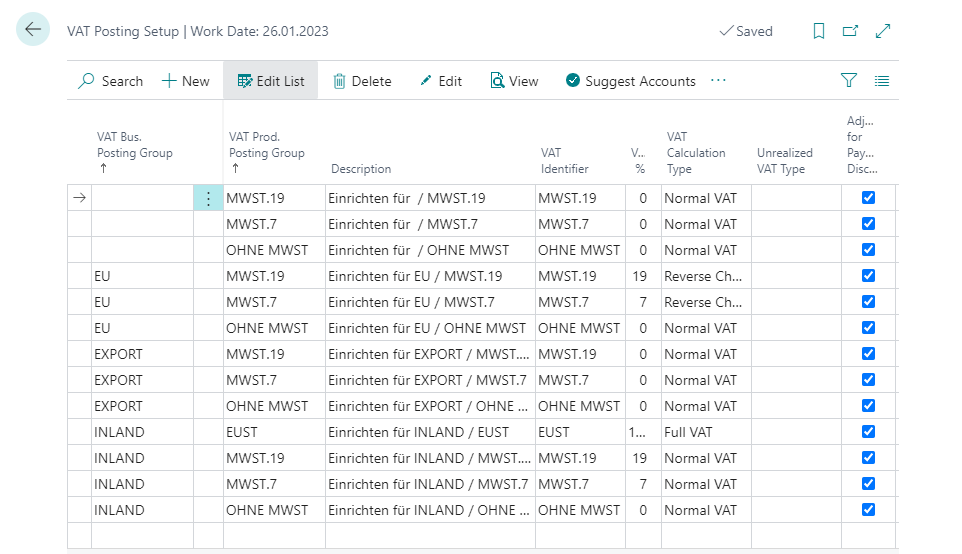Click 'Einrichten für INLAND / MWST.7' description
The height and width of the screenshot is (554, 962).
click(x=430, y=484)
